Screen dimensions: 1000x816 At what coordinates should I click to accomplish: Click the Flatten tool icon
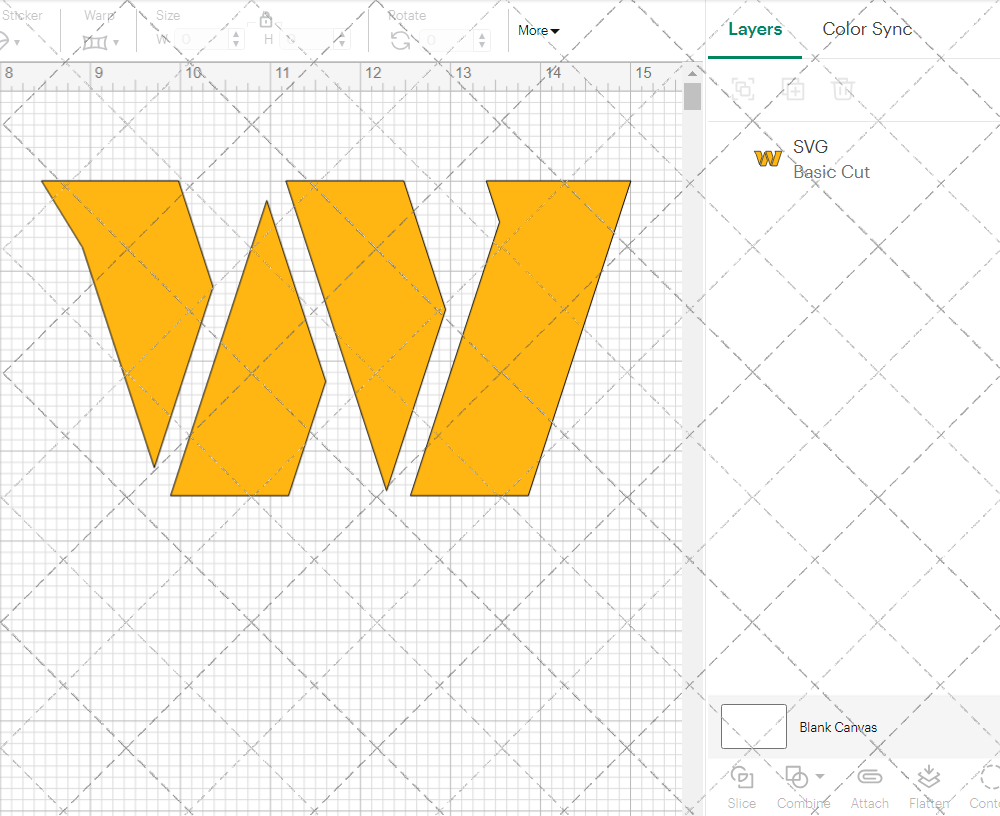coord(928,778)
